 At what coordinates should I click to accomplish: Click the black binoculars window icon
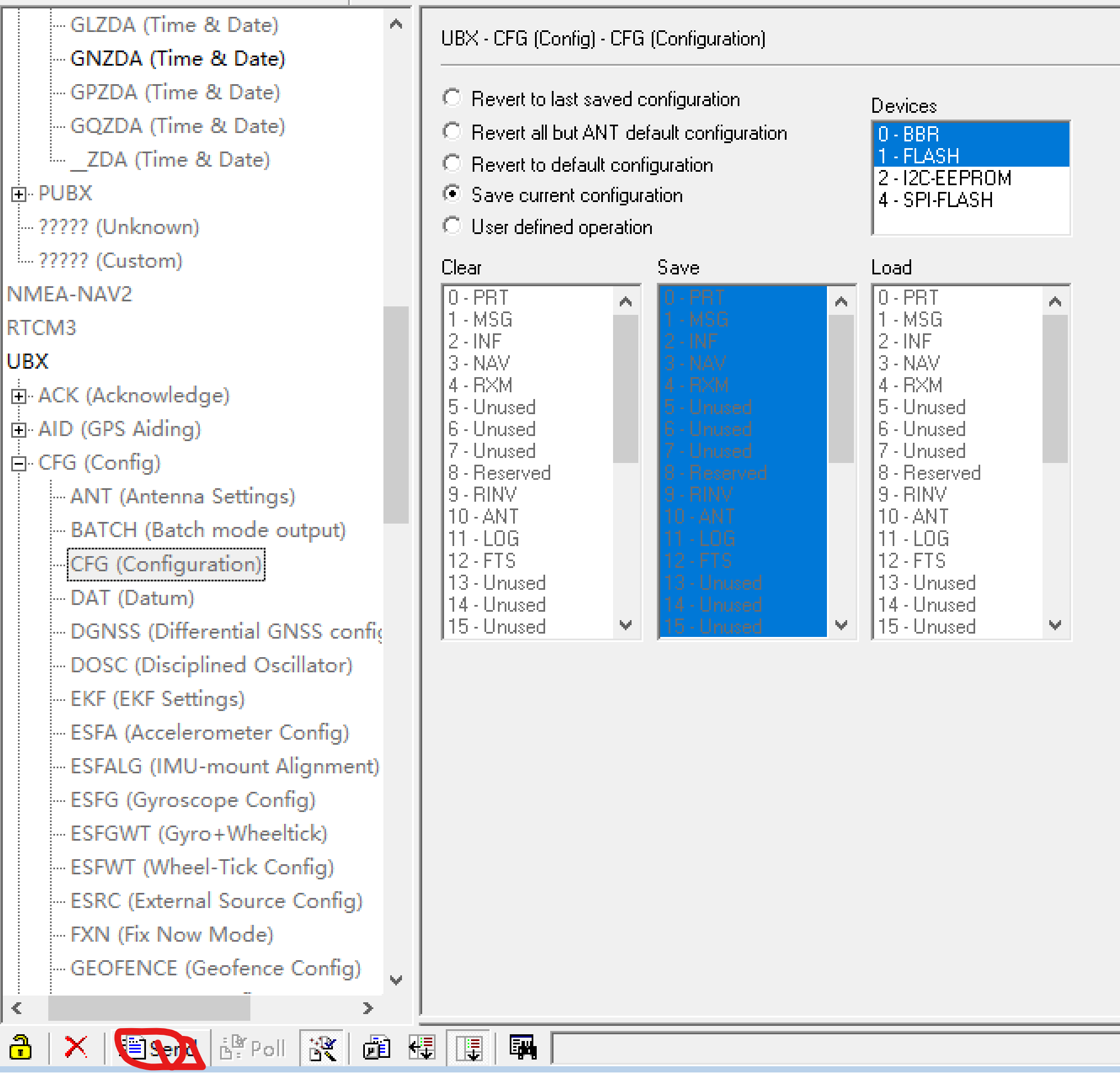click(522, 1047)
